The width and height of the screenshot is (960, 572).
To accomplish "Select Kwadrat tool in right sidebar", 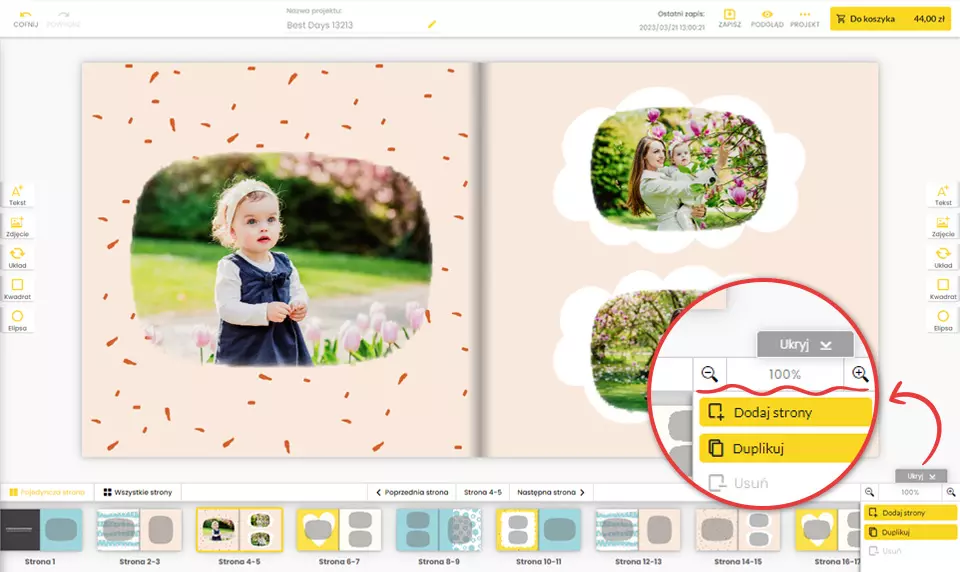I will tap(943, 289).
